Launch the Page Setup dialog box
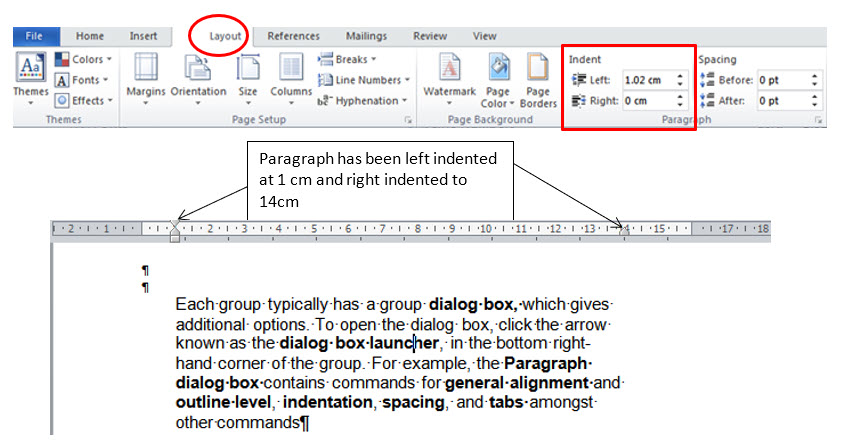Screen dimensions: 844x448 408,120
